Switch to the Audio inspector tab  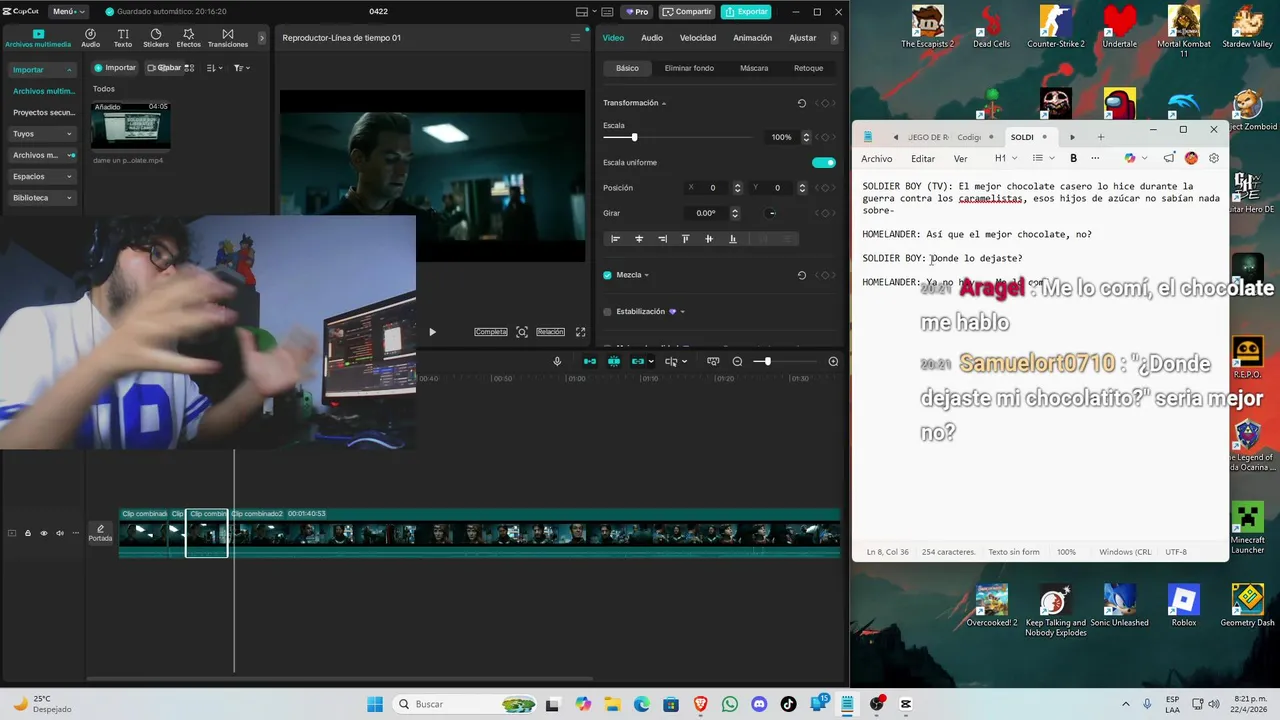[652, 38]
